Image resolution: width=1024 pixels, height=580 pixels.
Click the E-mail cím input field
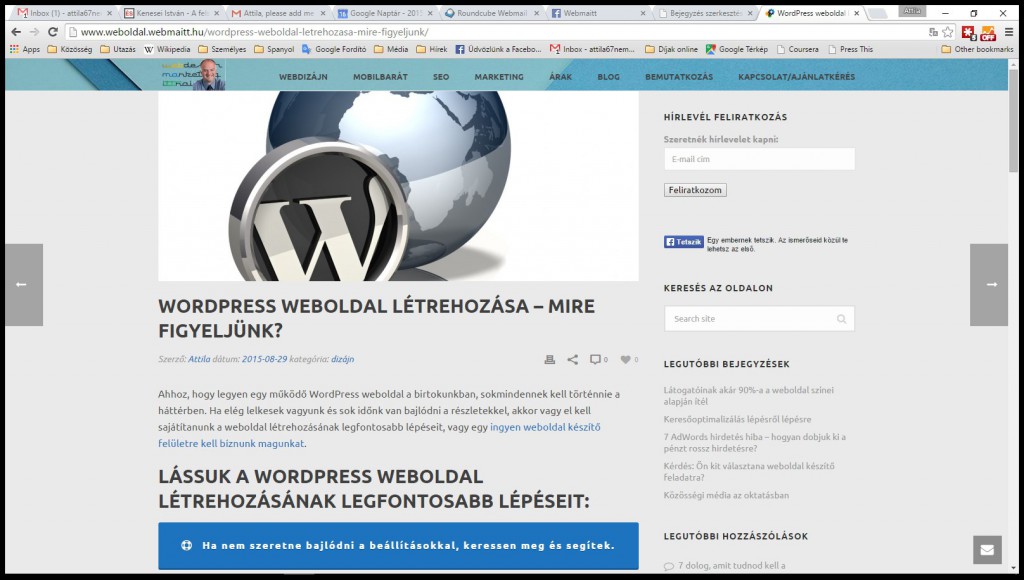(759, 159)
